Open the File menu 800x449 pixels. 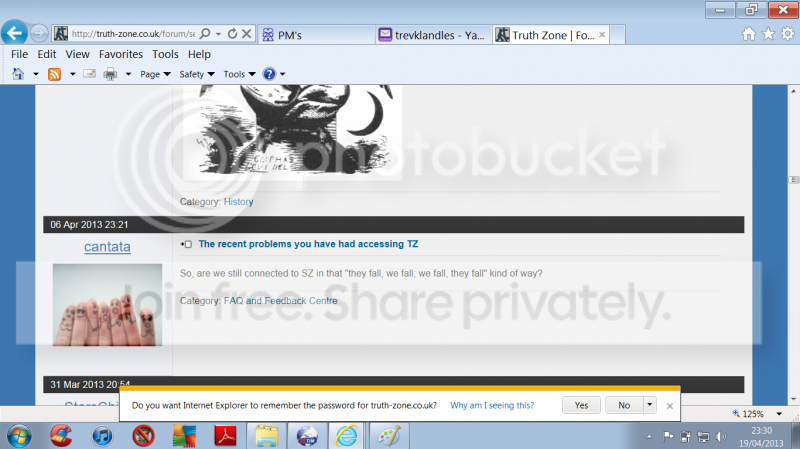coord(19,54)
